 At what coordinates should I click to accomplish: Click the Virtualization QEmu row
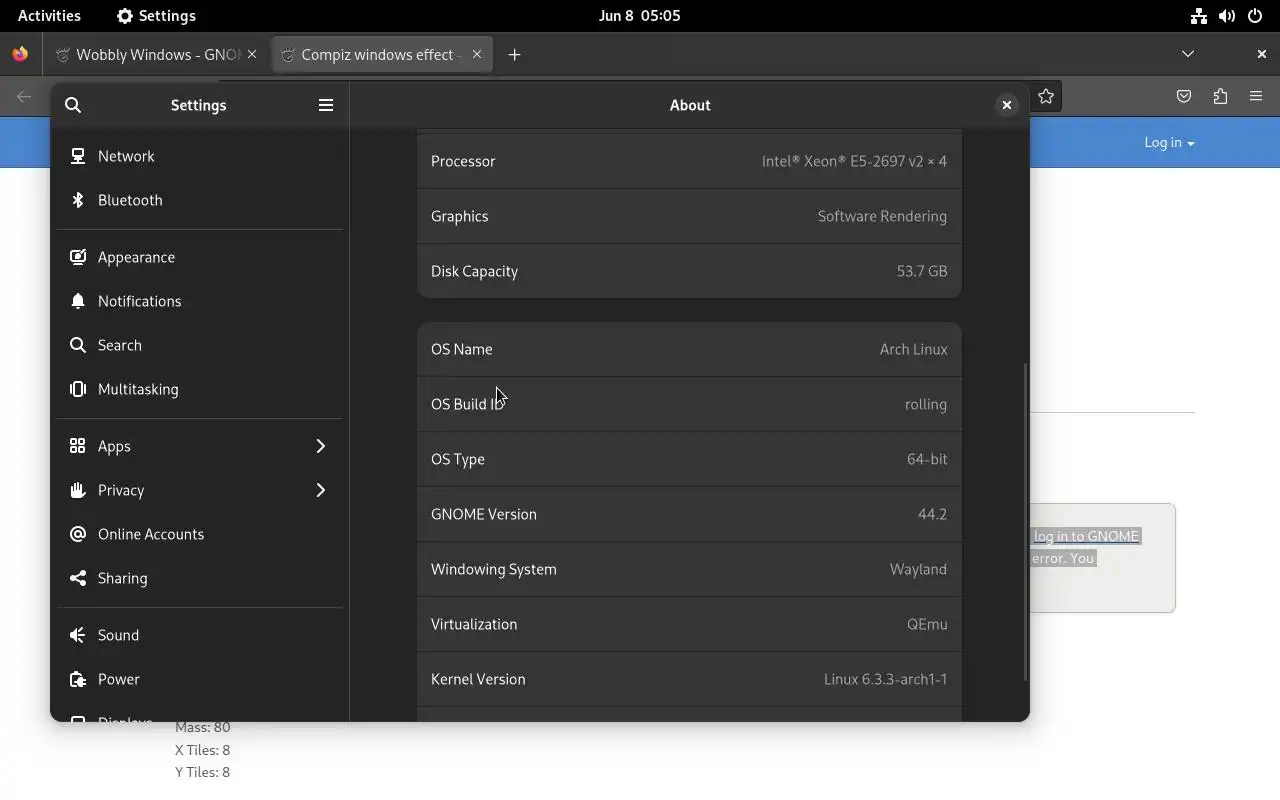point(689,624)
